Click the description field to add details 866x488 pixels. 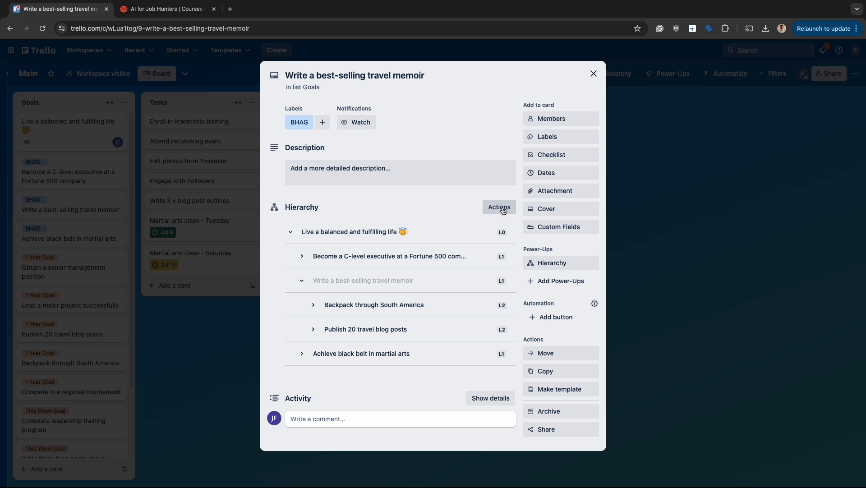pos(400,172)
